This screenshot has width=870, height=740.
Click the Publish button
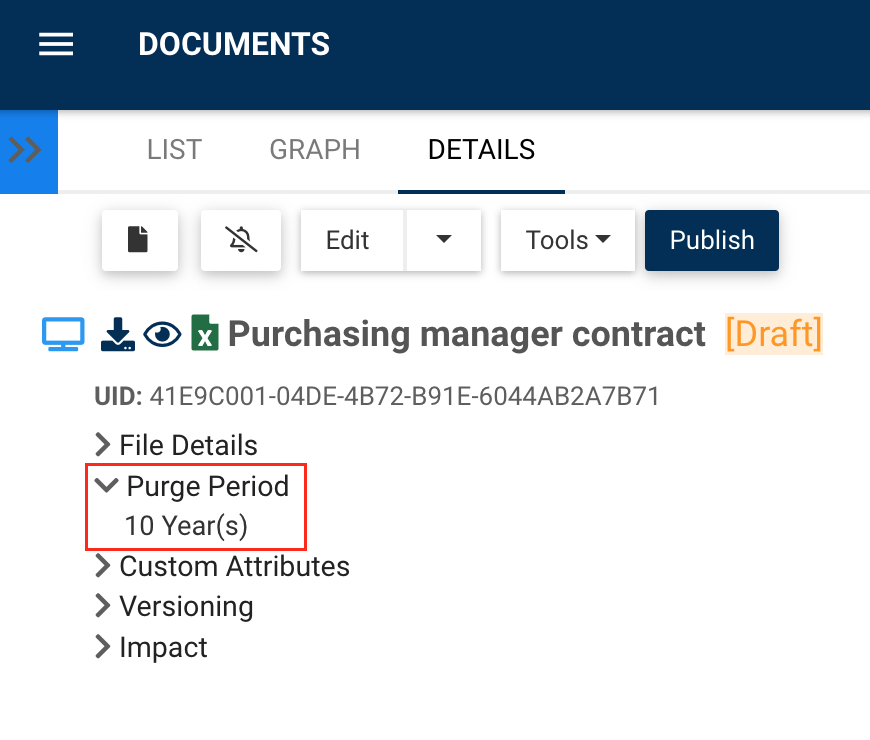712,240
